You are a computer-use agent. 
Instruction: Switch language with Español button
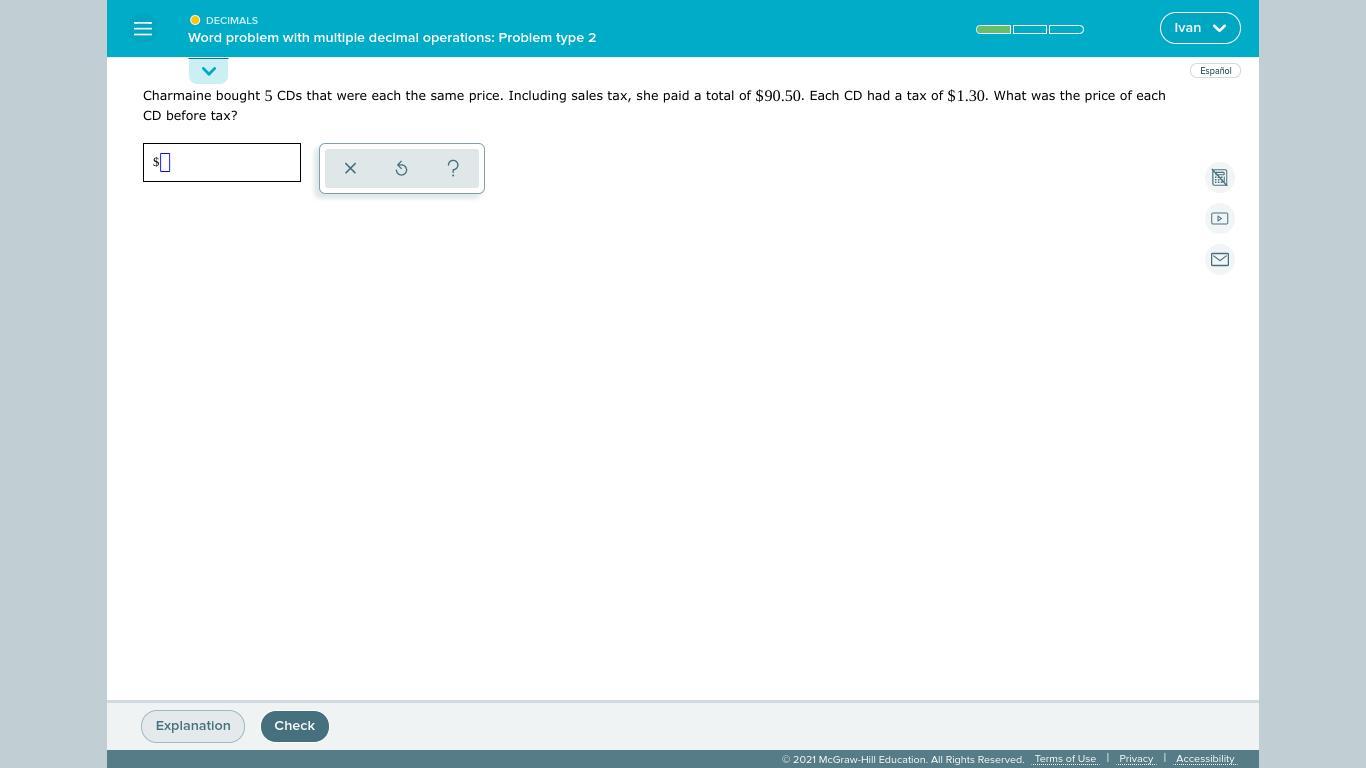tap(1215, 70)
